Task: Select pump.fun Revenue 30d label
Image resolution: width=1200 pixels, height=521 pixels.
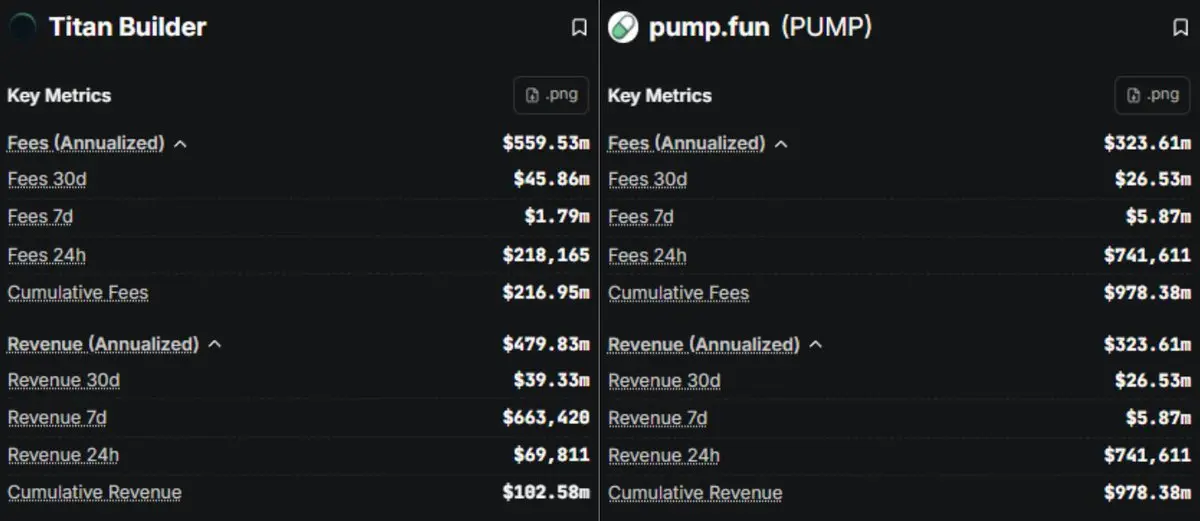Action: pyautogui.click(x=664, y=381)
